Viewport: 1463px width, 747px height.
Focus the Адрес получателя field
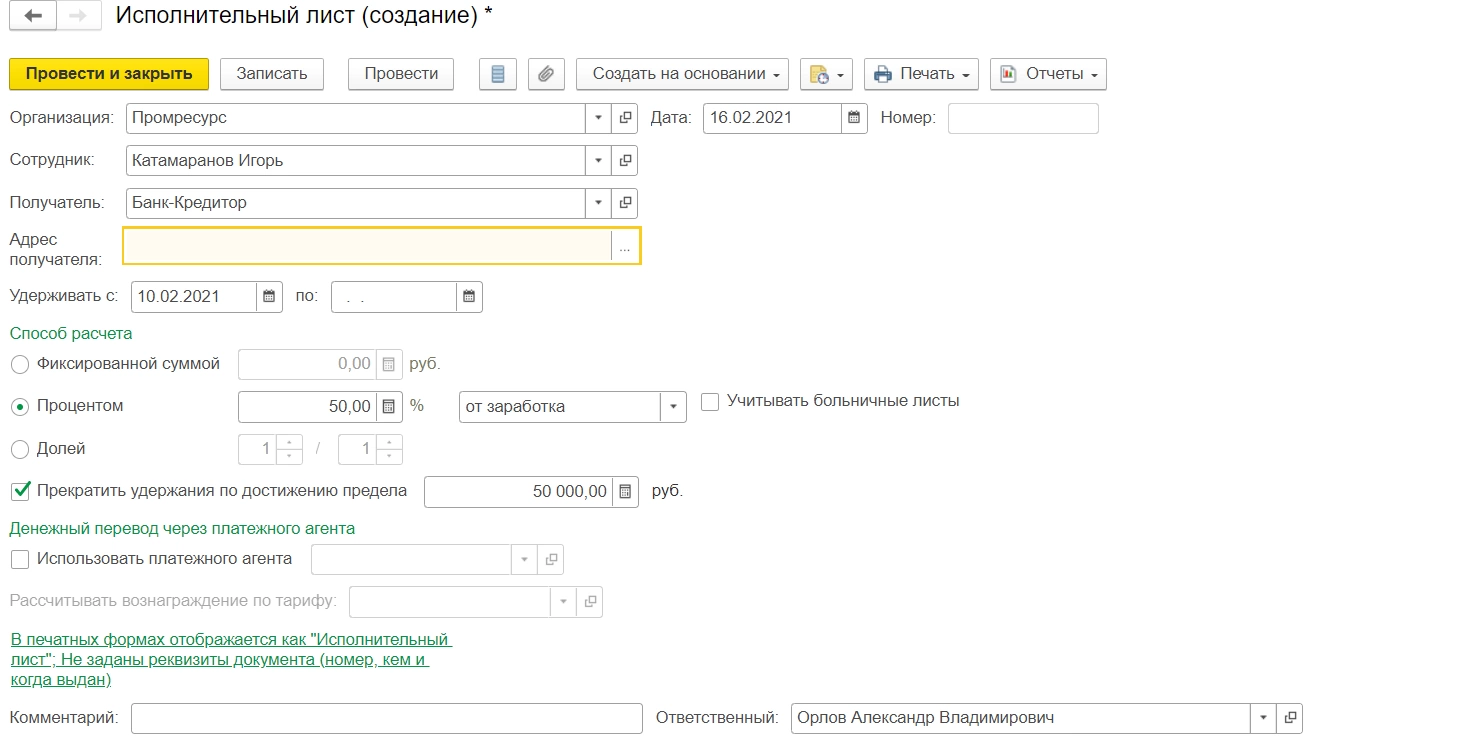click(367, 246)
